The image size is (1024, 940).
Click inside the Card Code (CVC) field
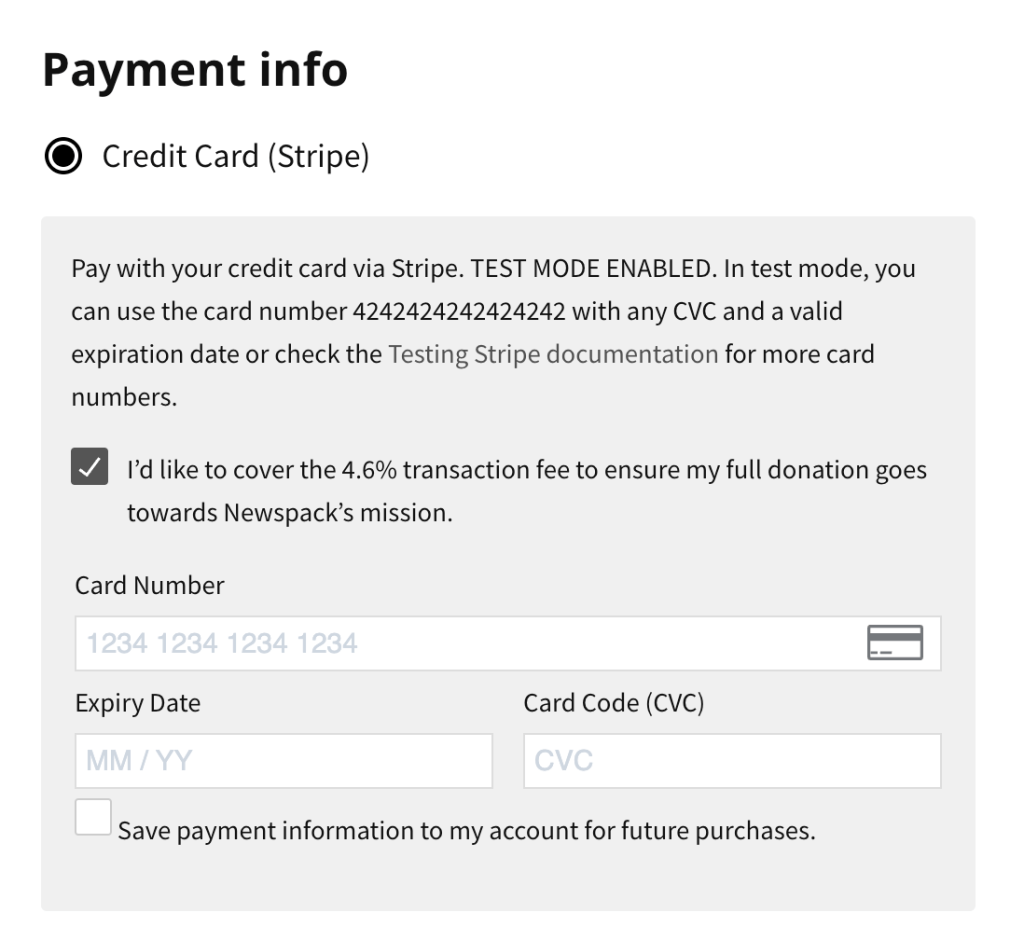(x=731, y=760)
